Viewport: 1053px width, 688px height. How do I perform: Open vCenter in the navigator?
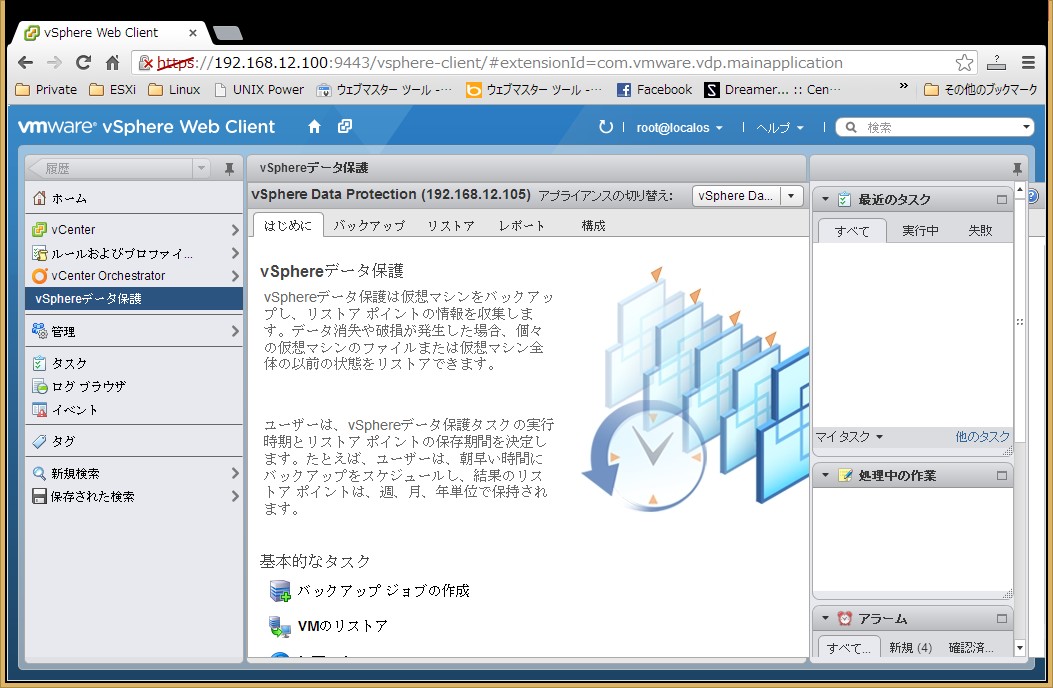coord(134,230)
